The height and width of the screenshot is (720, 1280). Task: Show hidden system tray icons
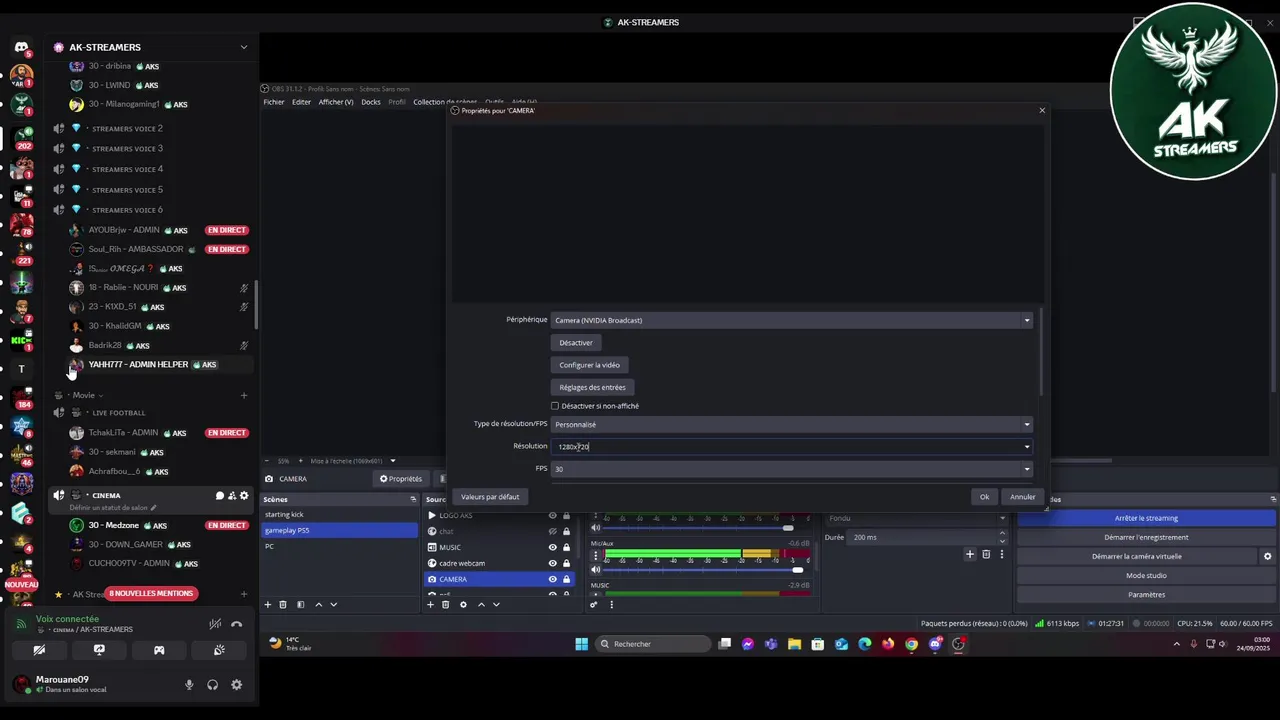[1176, 644]
